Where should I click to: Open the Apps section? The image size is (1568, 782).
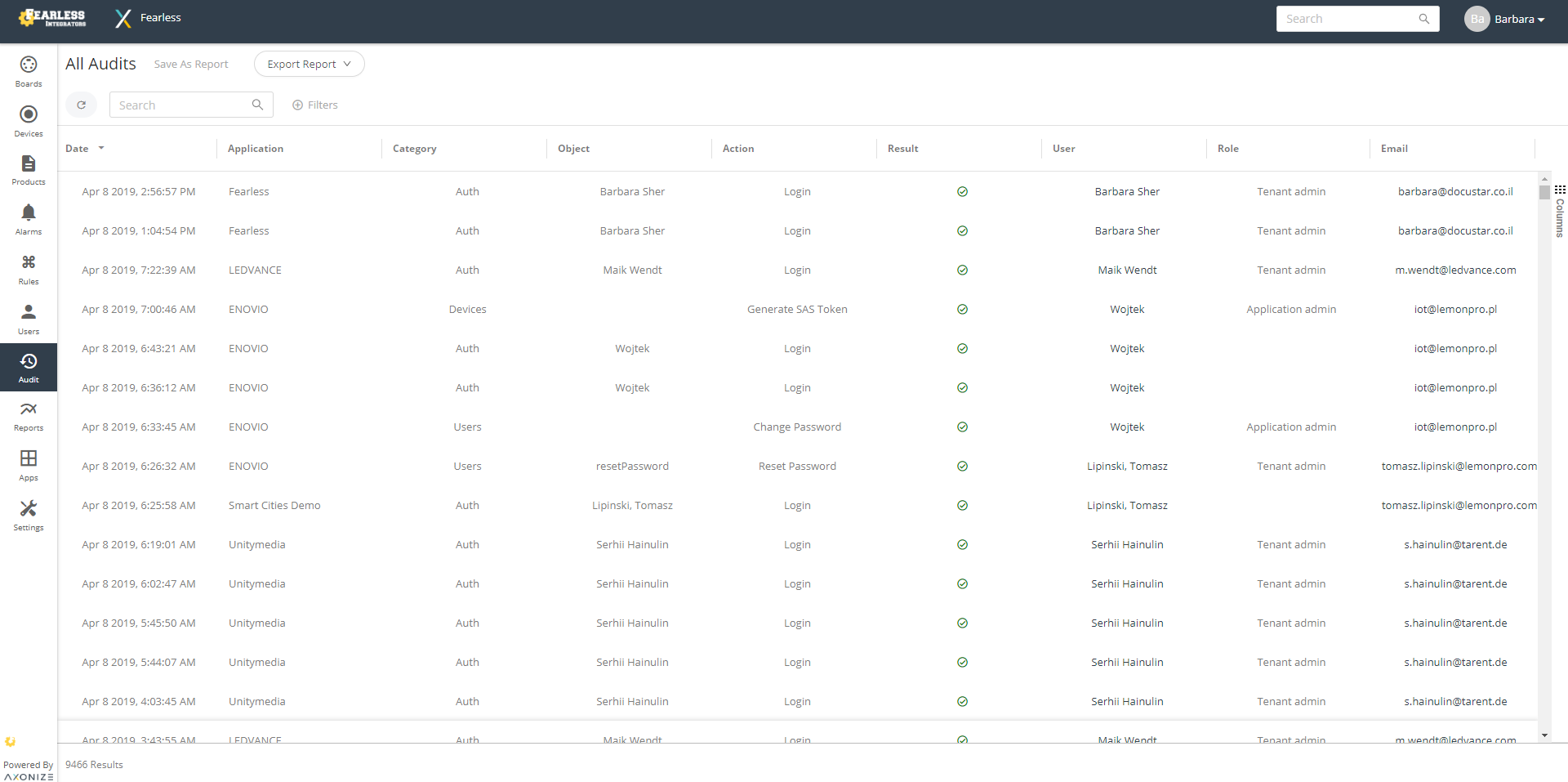coord(29,466)
